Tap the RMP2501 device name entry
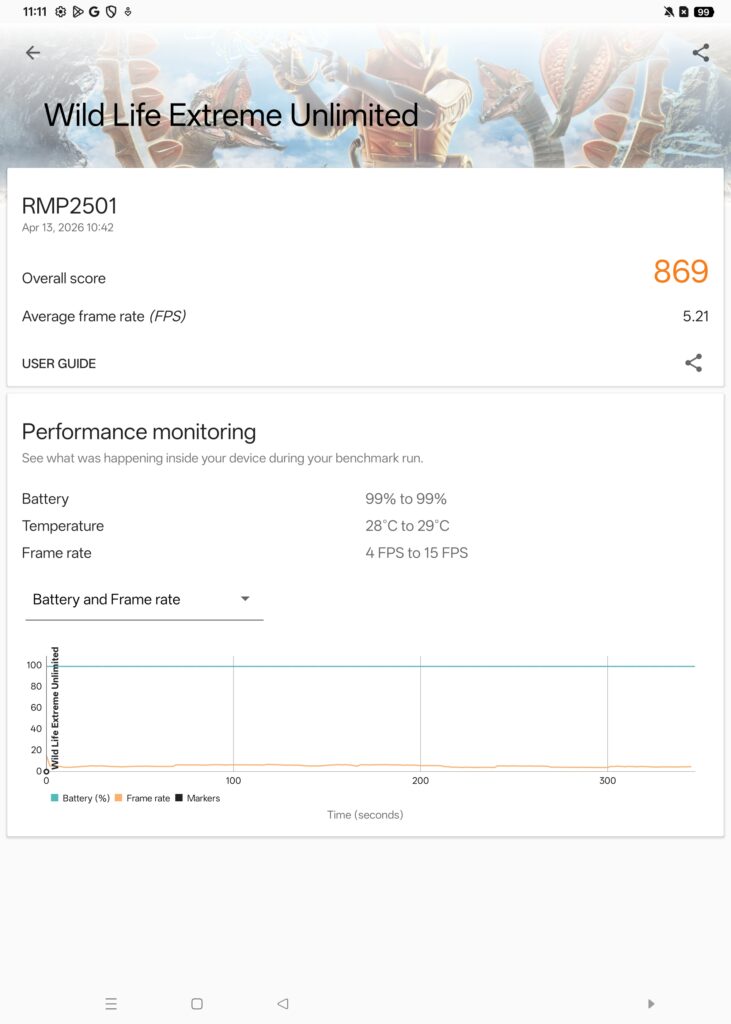 tap(69, 206)
